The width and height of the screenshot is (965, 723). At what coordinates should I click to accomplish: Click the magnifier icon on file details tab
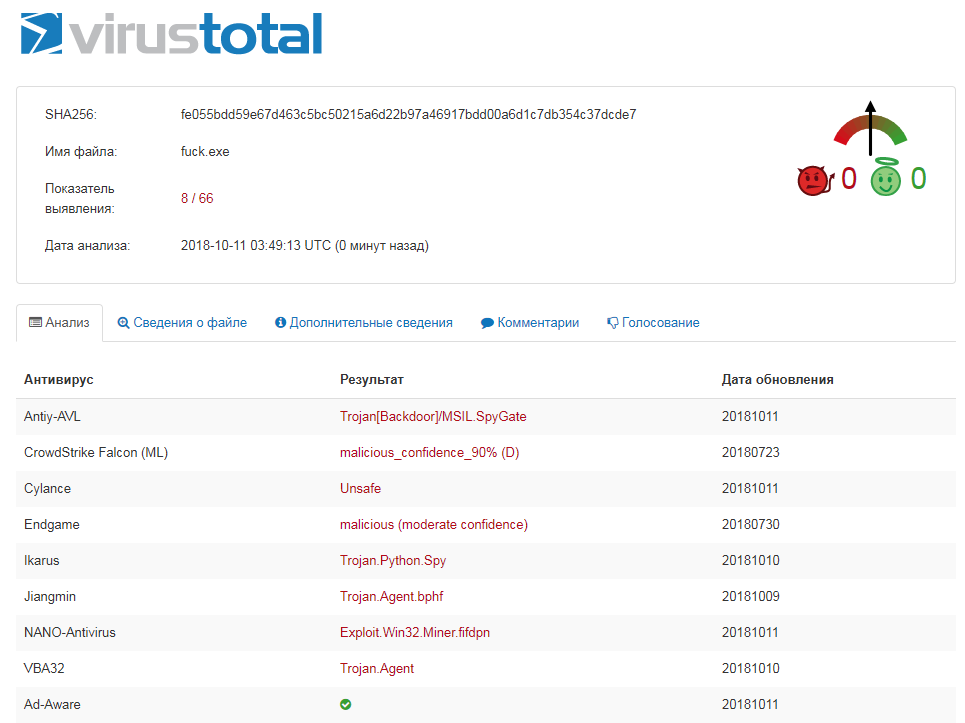(x=123, y=322)
